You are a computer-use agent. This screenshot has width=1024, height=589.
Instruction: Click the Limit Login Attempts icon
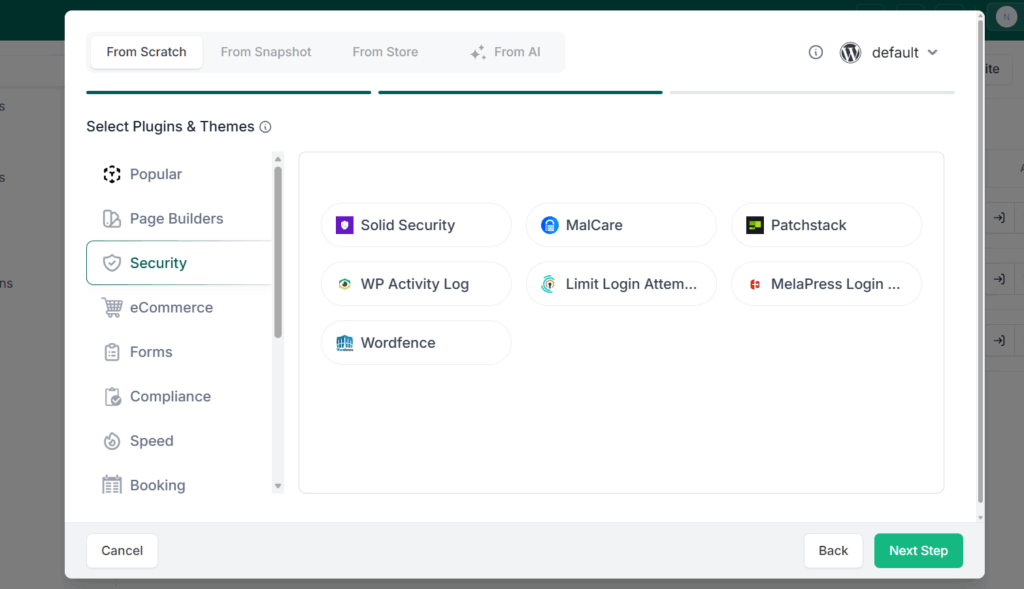coord(549,284)
